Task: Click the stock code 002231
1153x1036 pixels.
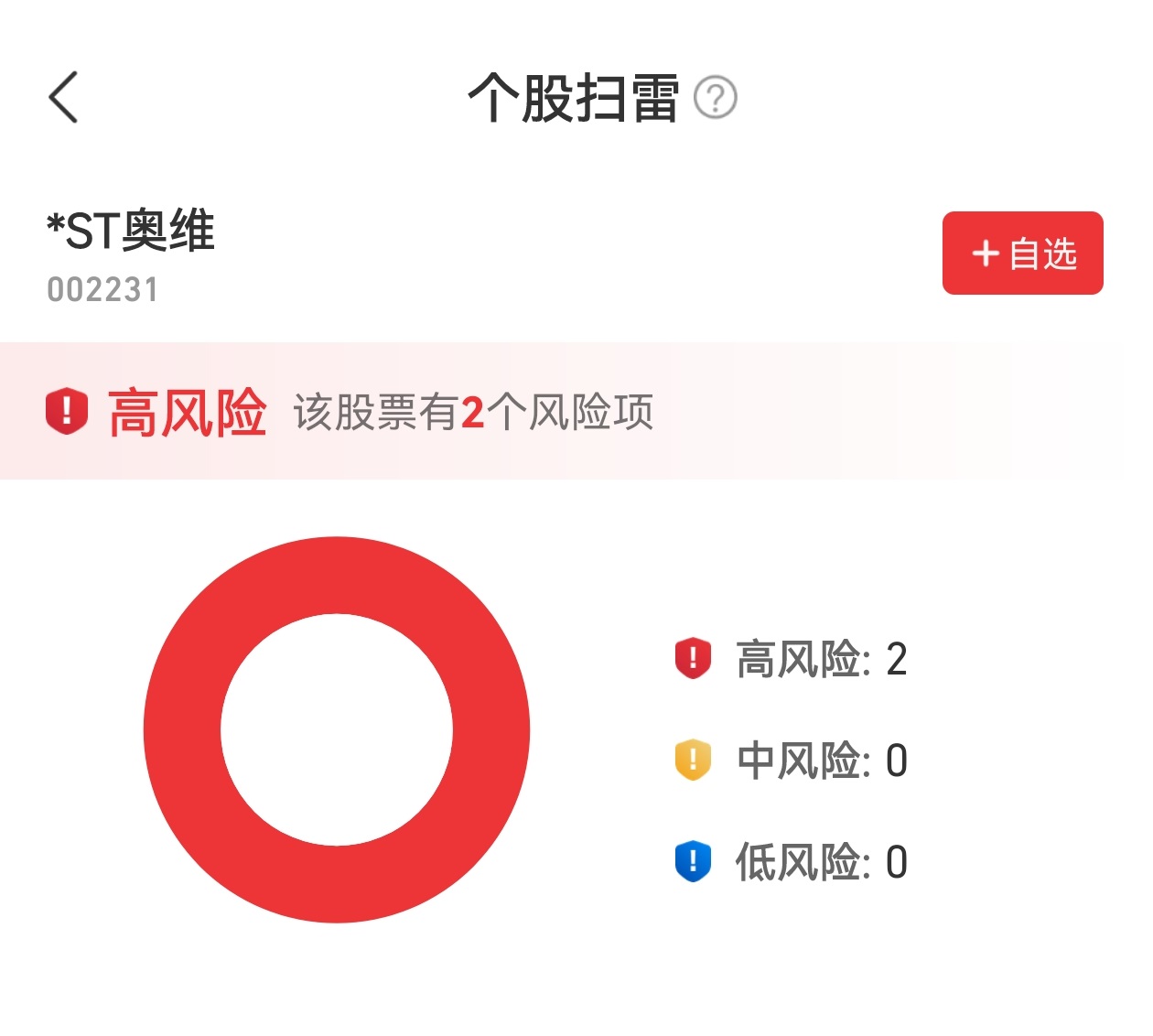Action: (x=102, y=290)
